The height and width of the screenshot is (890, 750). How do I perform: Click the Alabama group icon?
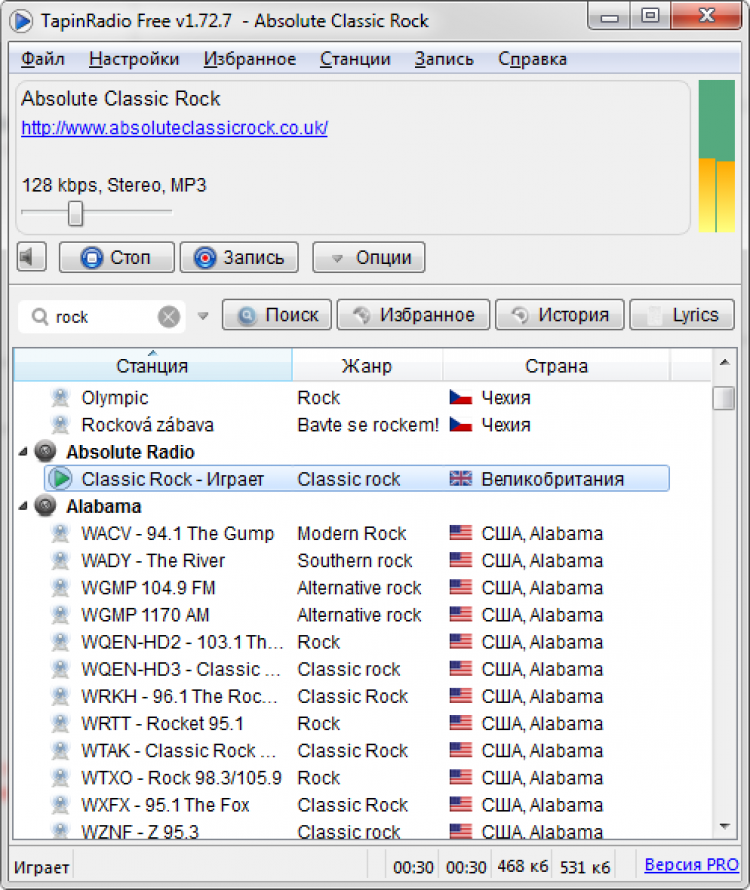click(45, 506)
